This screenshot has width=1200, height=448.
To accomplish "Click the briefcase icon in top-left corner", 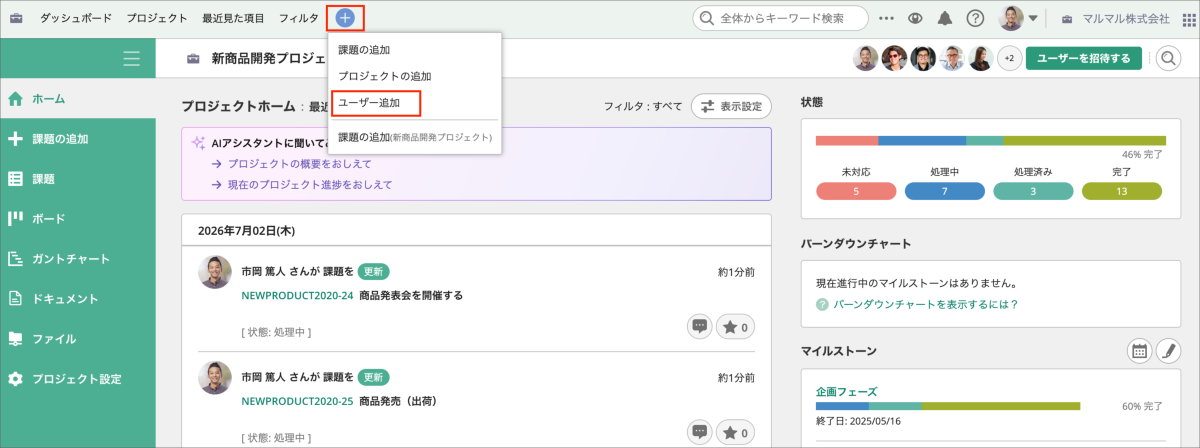I will click(16, 18).
